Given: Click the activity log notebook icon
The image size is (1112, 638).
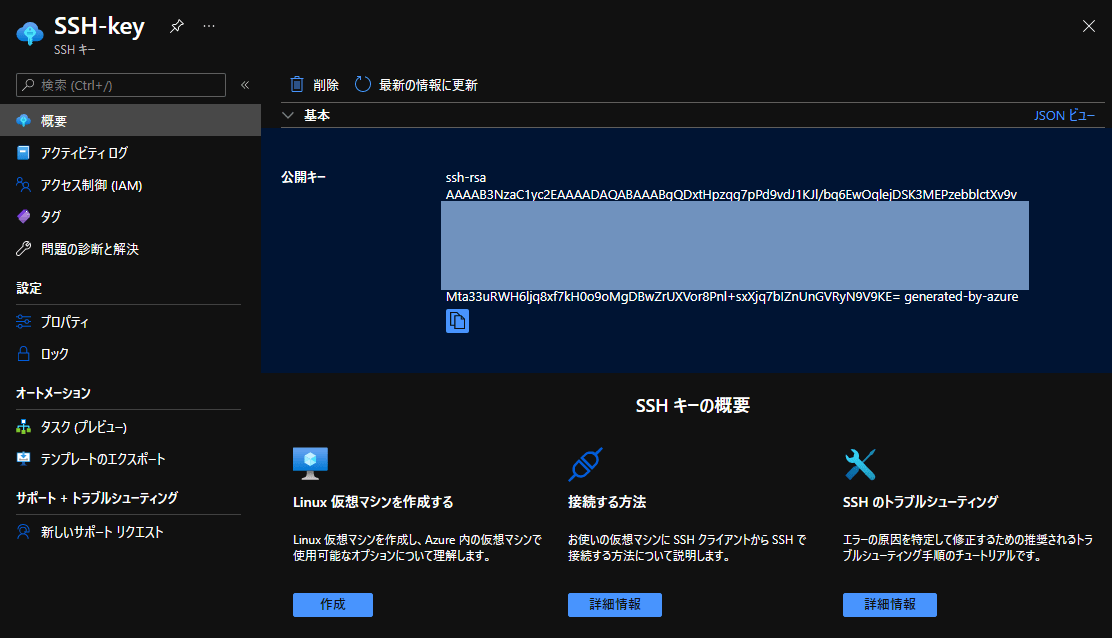Looking at the screenshot, I should 23,152.
